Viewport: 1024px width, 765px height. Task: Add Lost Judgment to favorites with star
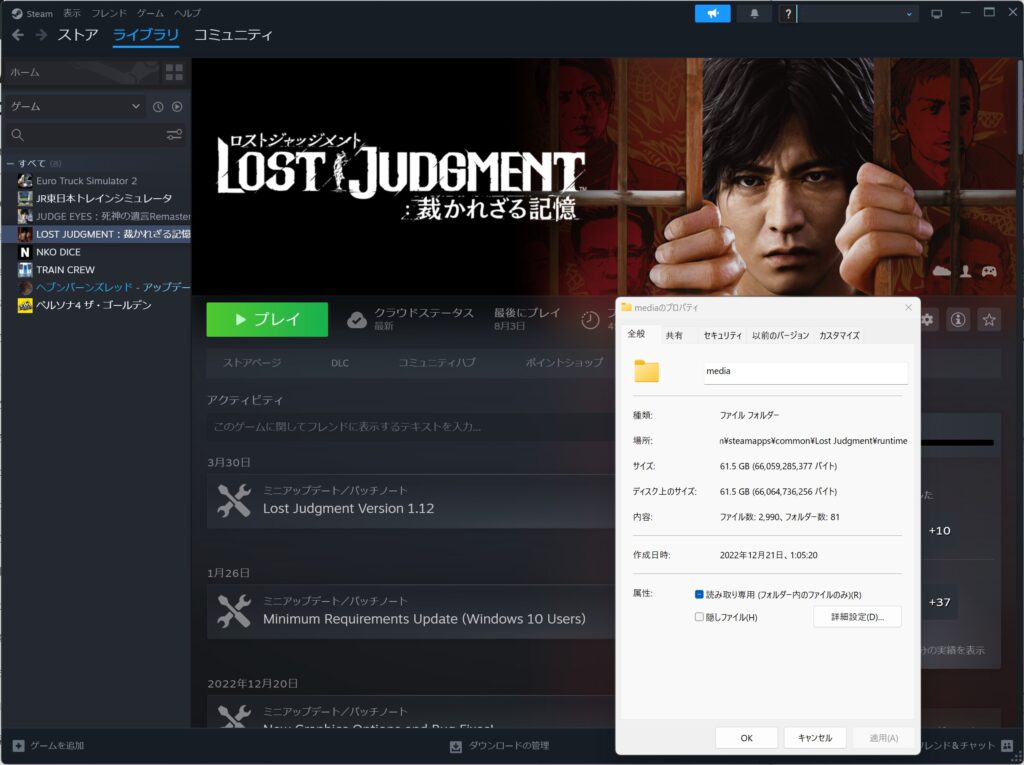(x=989, y=319)
